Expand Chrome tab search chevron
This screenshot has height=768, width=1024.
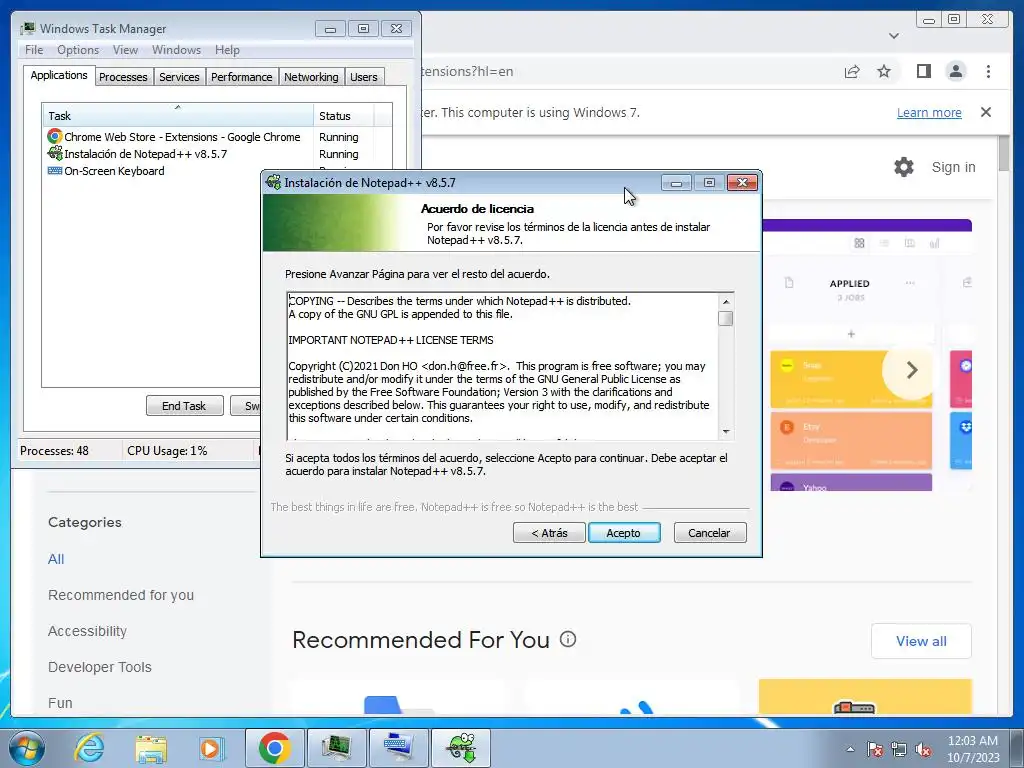(x=894, y=36)
